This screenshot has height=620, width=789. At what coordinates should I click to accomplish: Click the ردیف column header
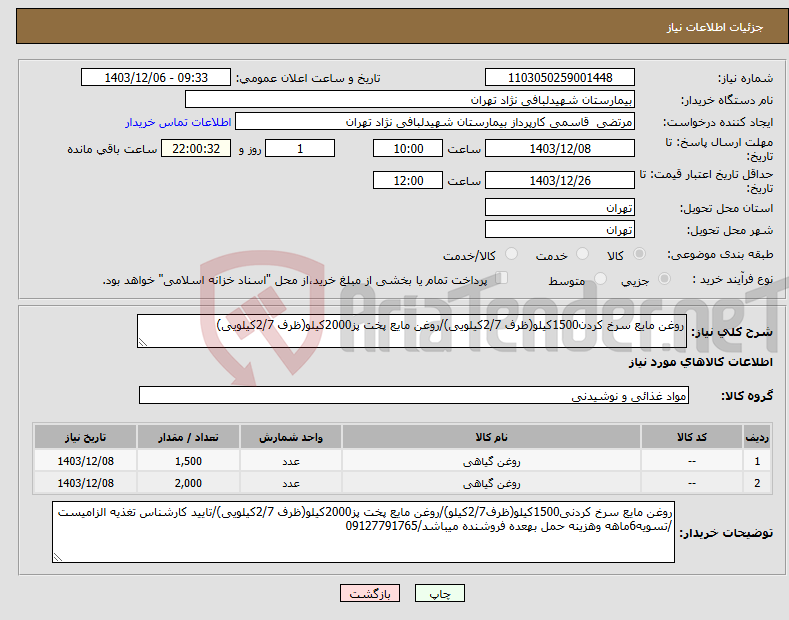tap(757, 437)
